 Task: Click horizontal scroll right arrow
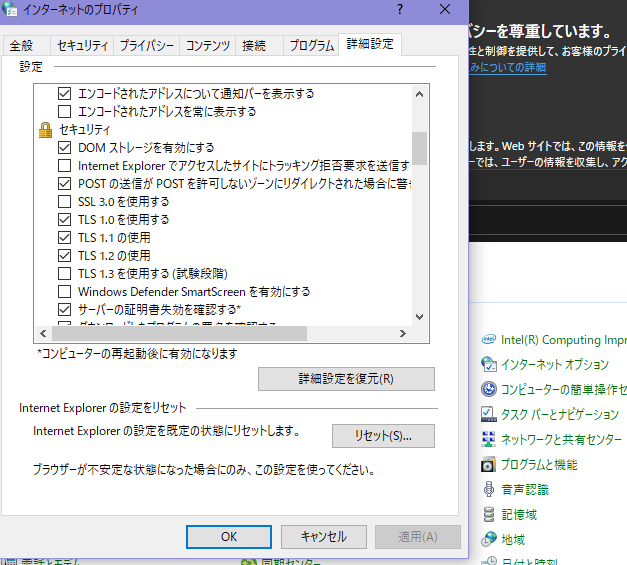[403, 333]
